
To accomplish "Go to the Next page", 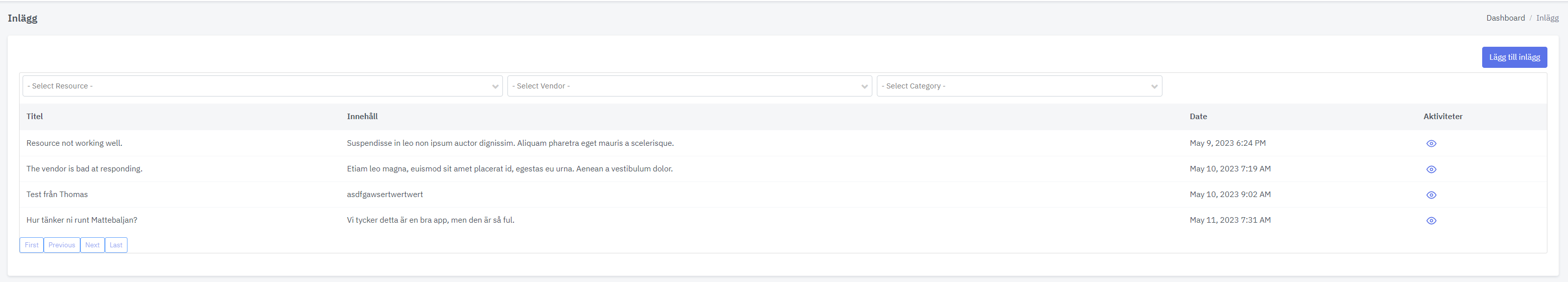I will (x=92, y=245).
